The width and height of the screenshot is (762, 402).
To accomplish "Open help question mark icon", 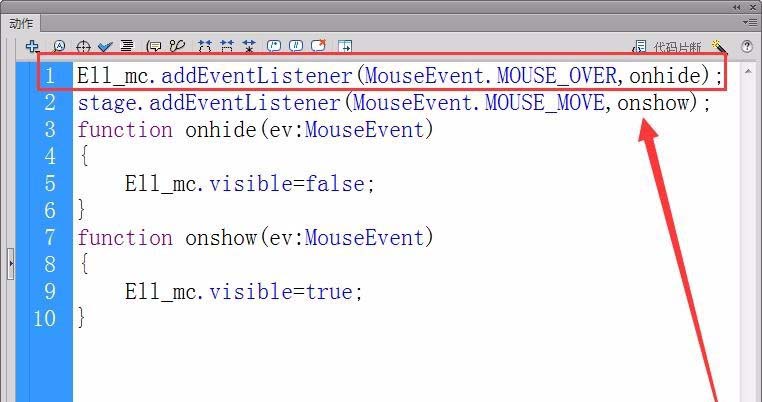I will coord(747,47).
